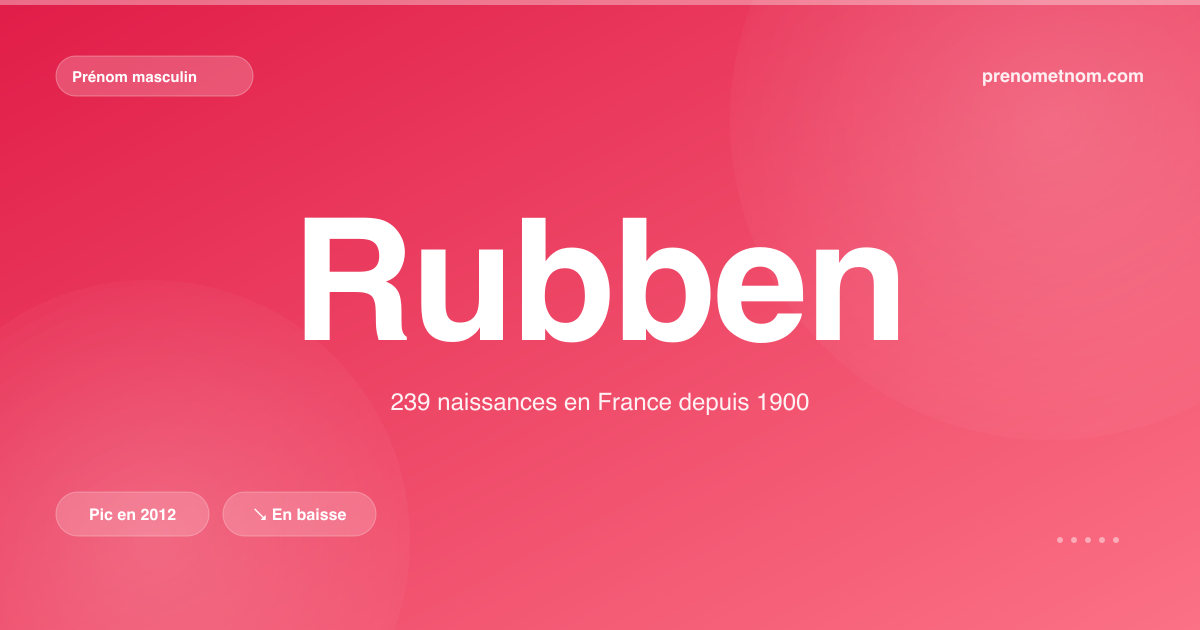
Task: Click the "En baisse" trend pill
Action: (299, 514)
